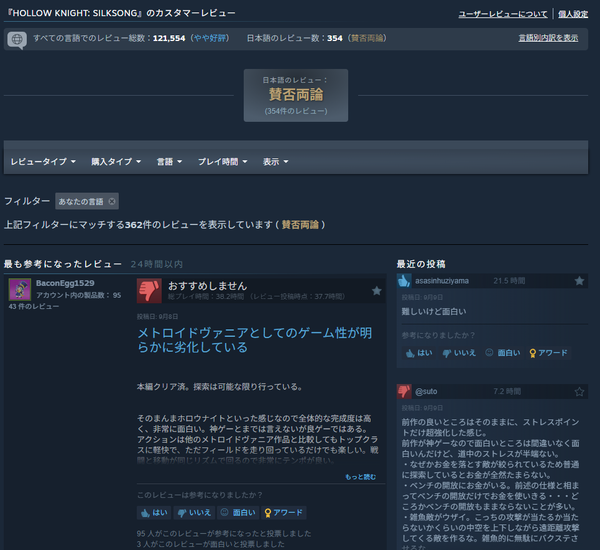
Task: Click 言語別内訳を表示 link
Action: (548, 38)
